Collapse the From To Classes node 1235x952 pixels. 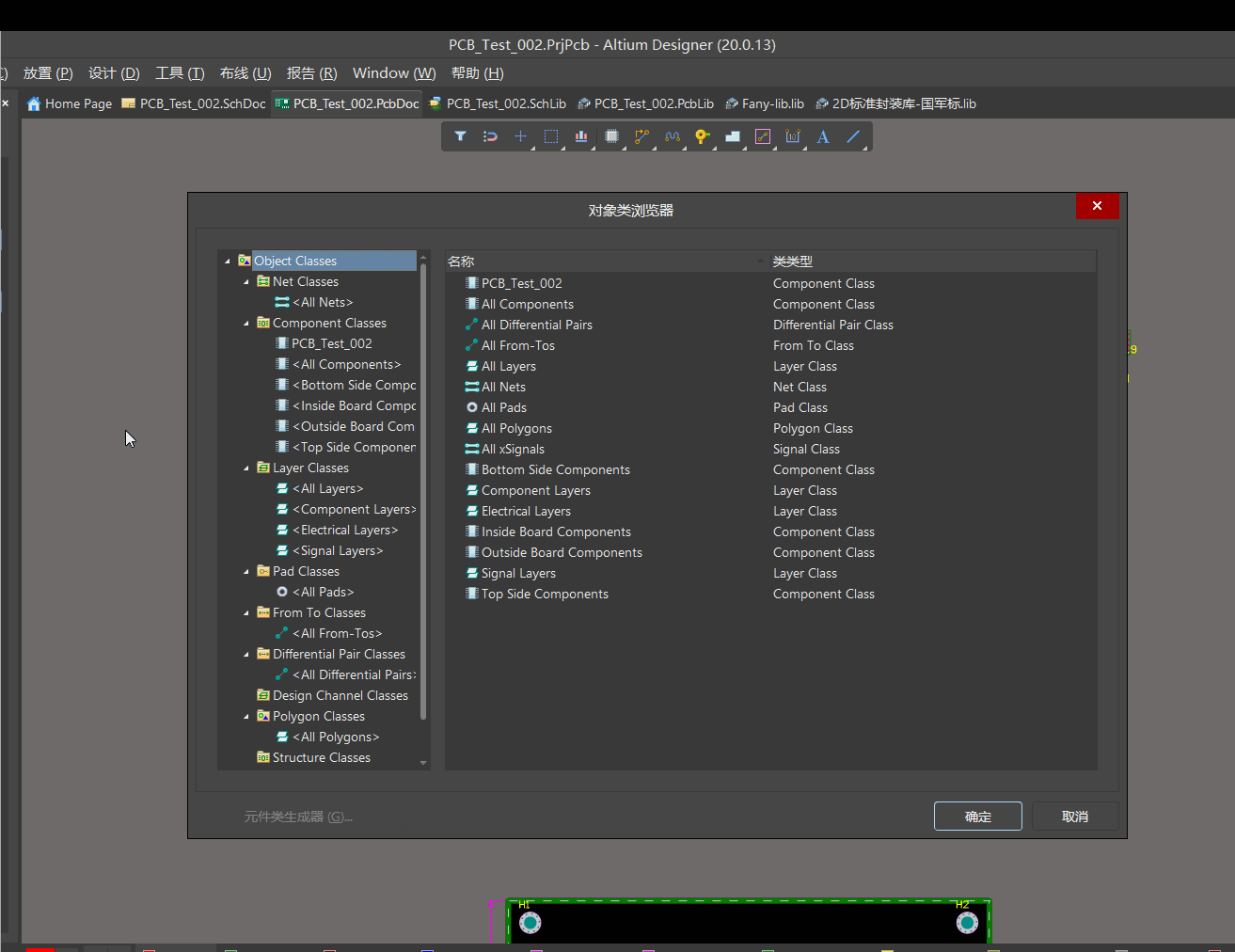[246, 613]
